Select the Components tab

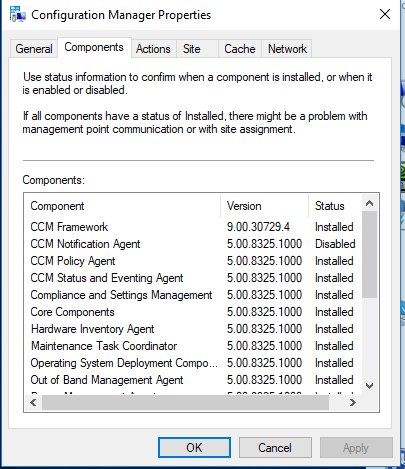click(94, 47)
